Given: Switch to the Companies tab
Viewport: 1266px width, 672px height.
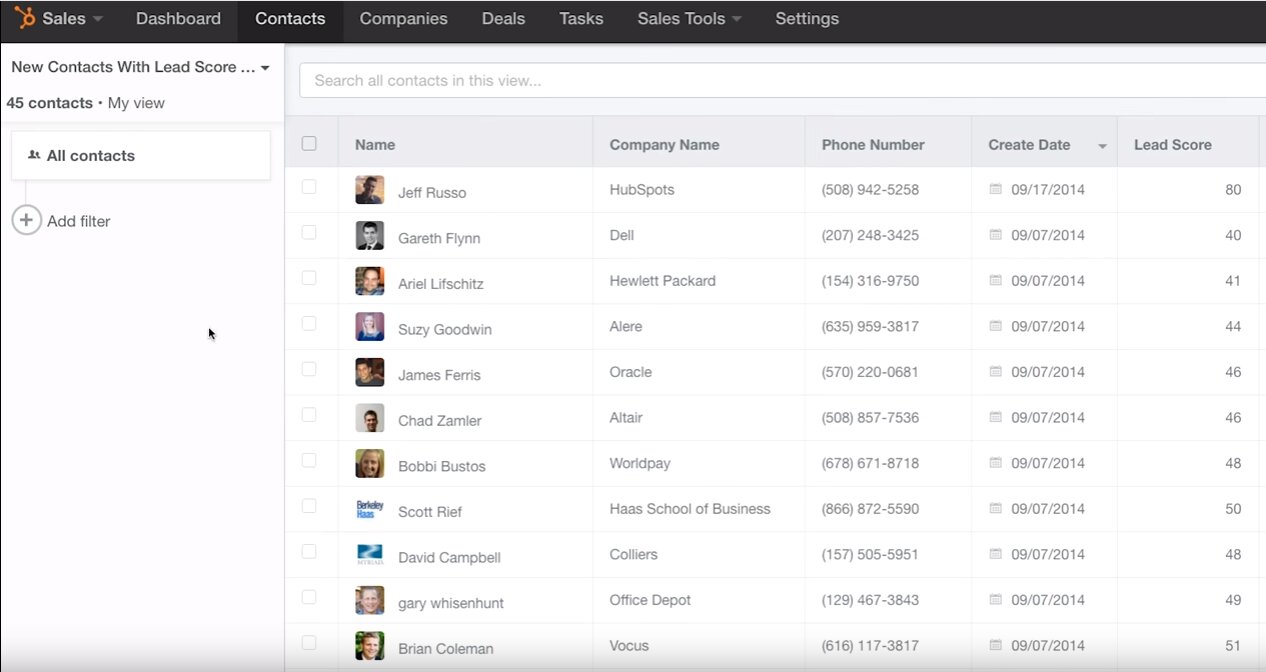Looking at the screenshot, I should (403, 19).
